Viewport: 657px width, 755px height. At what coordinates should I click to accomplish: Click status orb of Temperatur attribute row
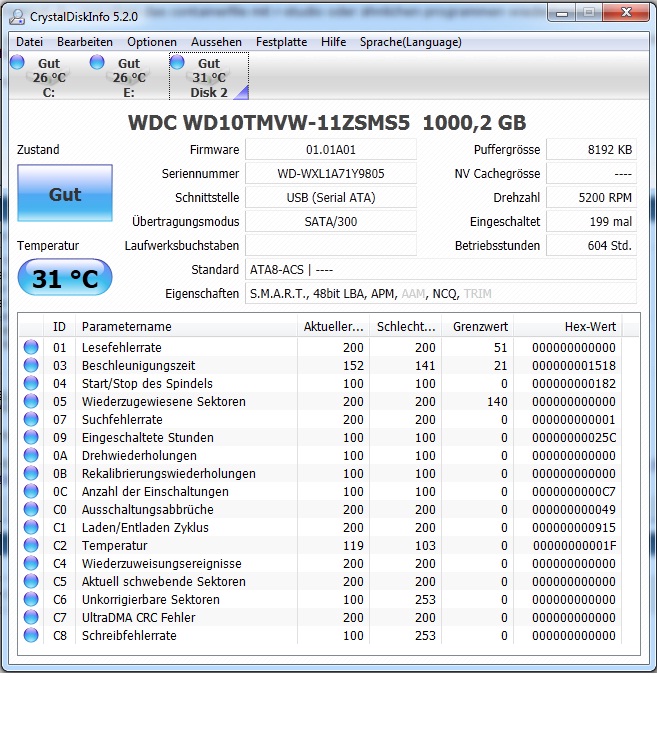point(31,545)
